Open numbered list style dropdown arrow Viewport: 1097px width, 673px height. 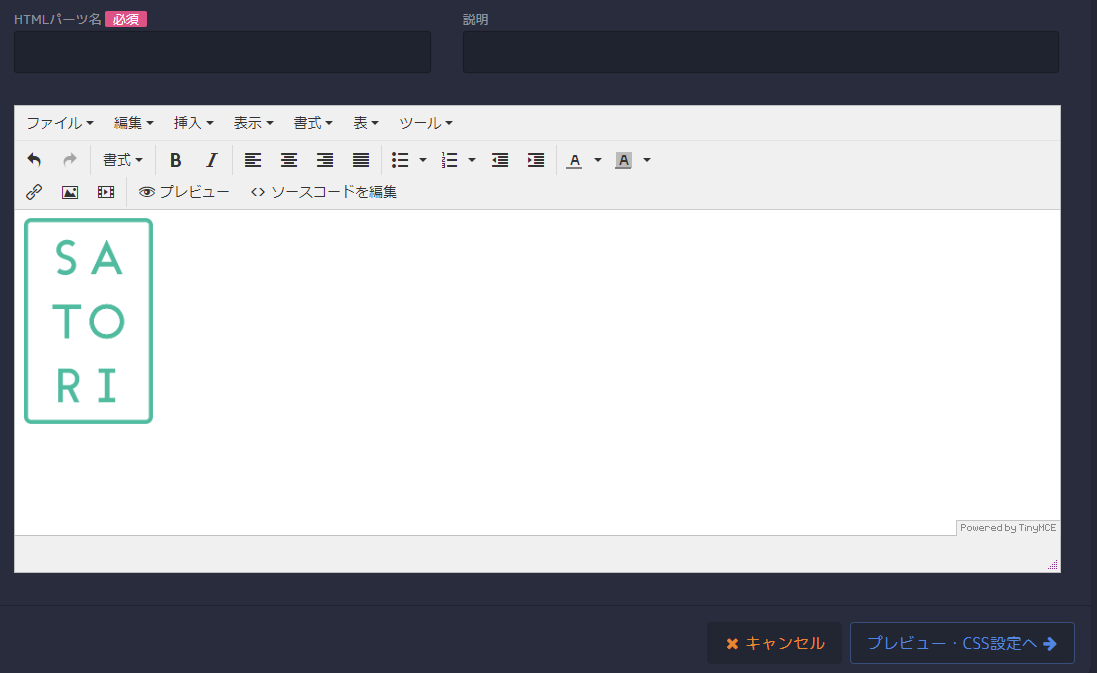click(472, 160)
